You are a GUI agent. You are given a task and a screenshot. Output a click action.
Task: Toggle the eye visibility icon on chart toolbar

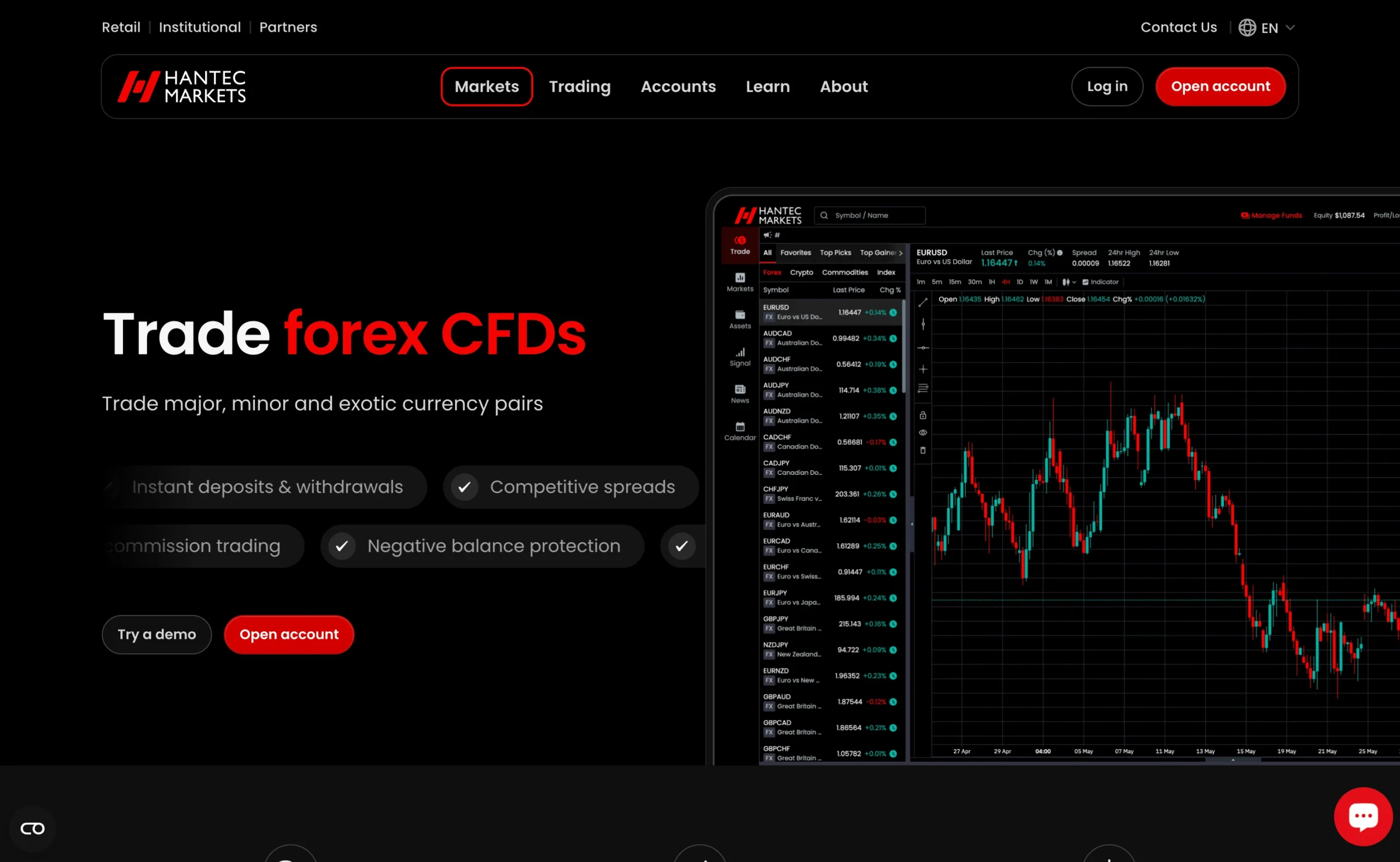(923, 433)
